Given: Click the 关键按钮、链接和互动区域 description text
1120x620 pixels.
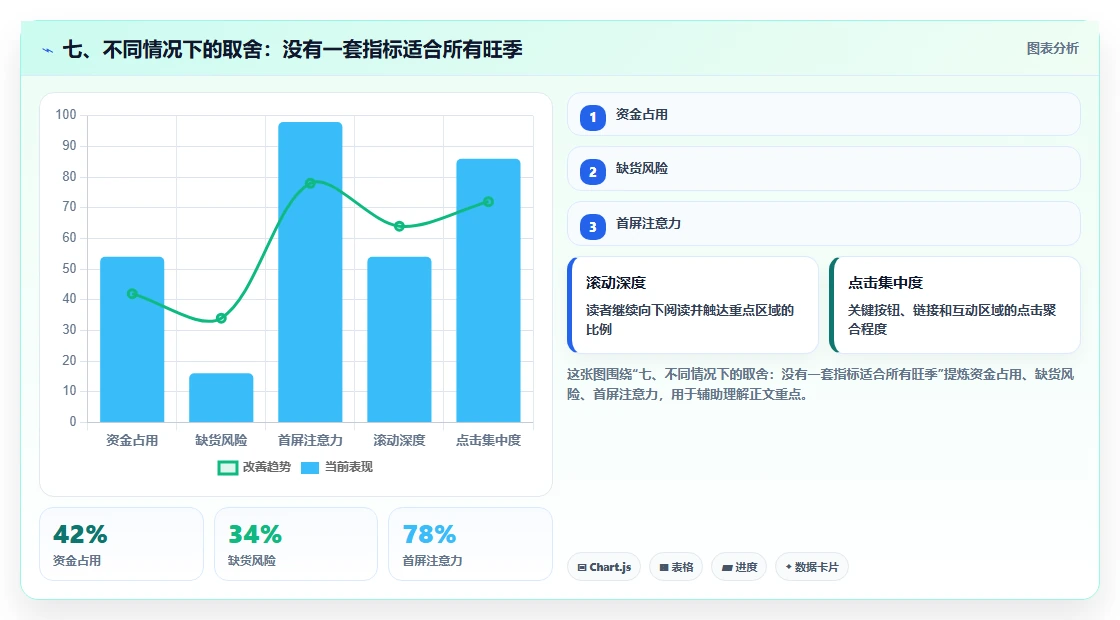Looking at the screenshot, I should pos(952,319).
